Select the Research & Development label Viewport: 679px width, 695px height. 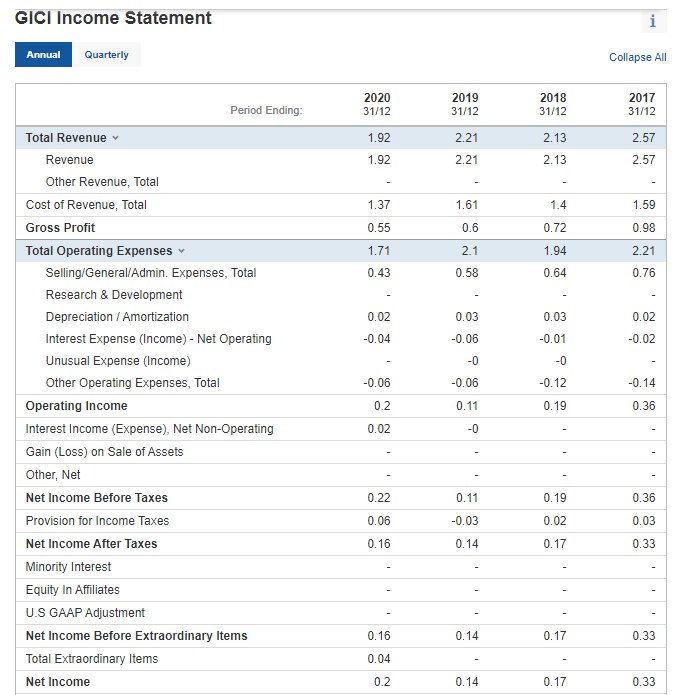114,295
